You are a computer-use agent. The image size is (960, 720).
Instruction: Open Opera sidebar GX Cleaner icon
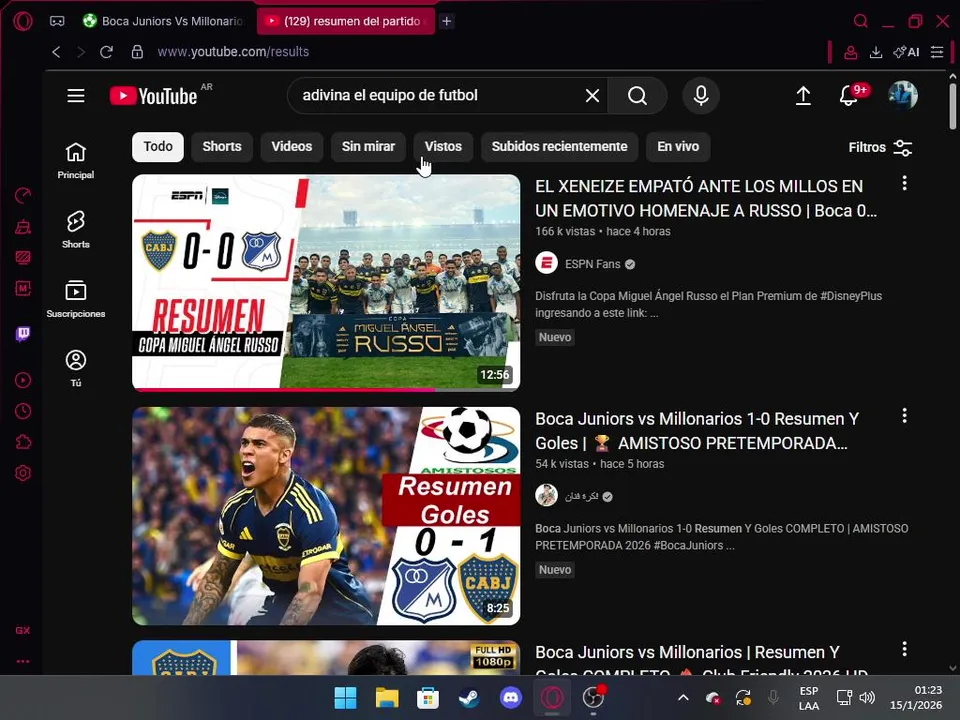[23, 227]
